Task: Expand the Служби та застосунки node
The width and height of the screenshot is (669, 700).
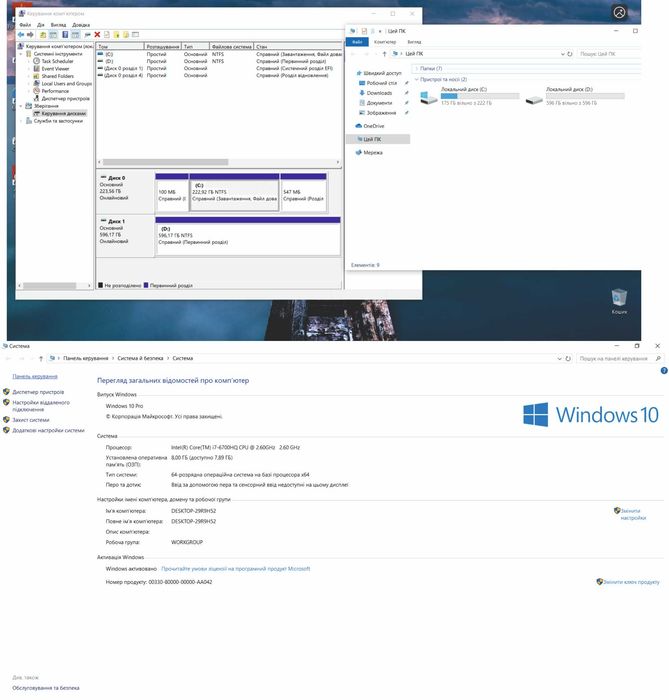Action: [21, 121]
